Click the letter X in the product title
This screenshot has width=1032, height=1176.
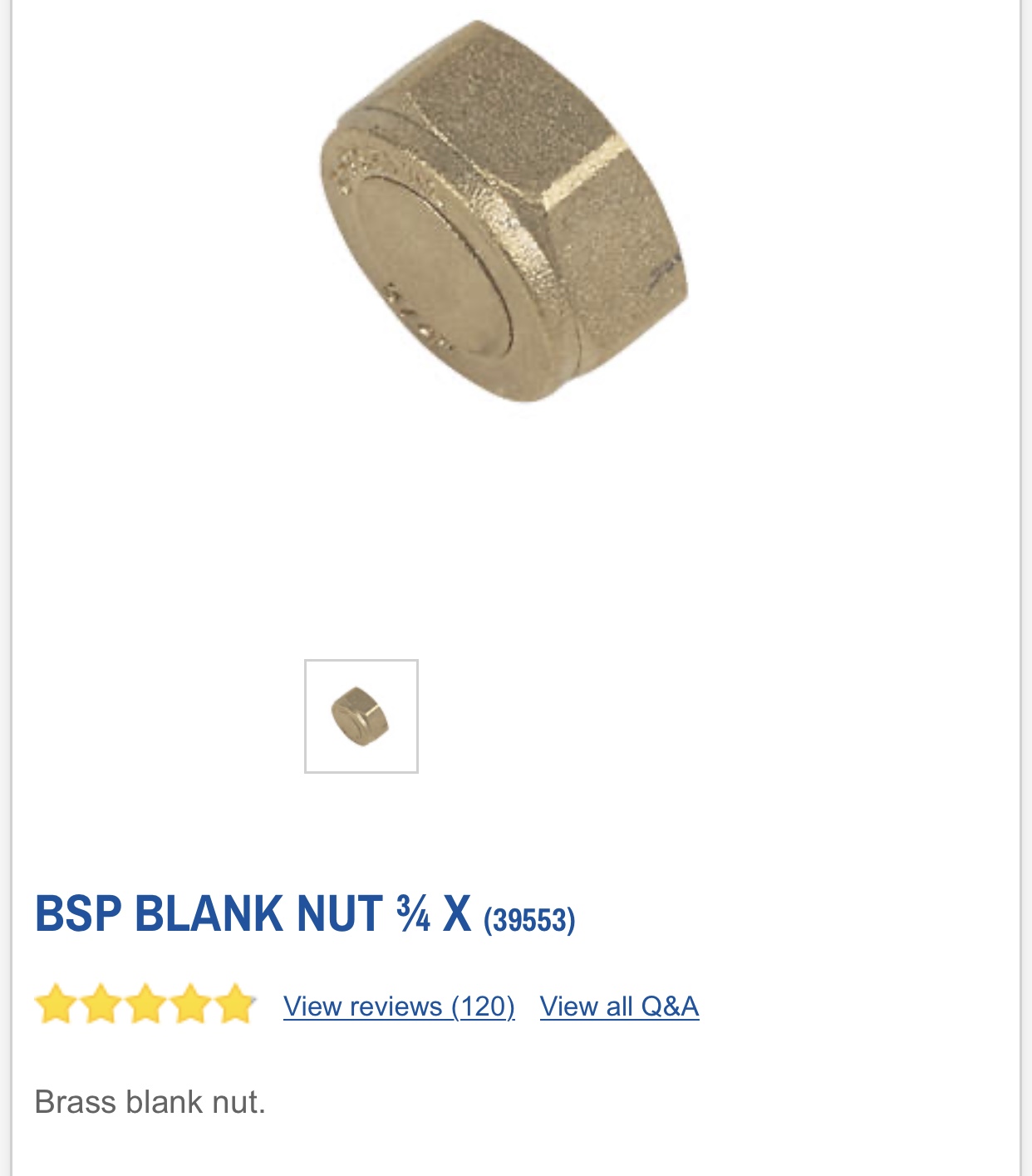(457, 913)
